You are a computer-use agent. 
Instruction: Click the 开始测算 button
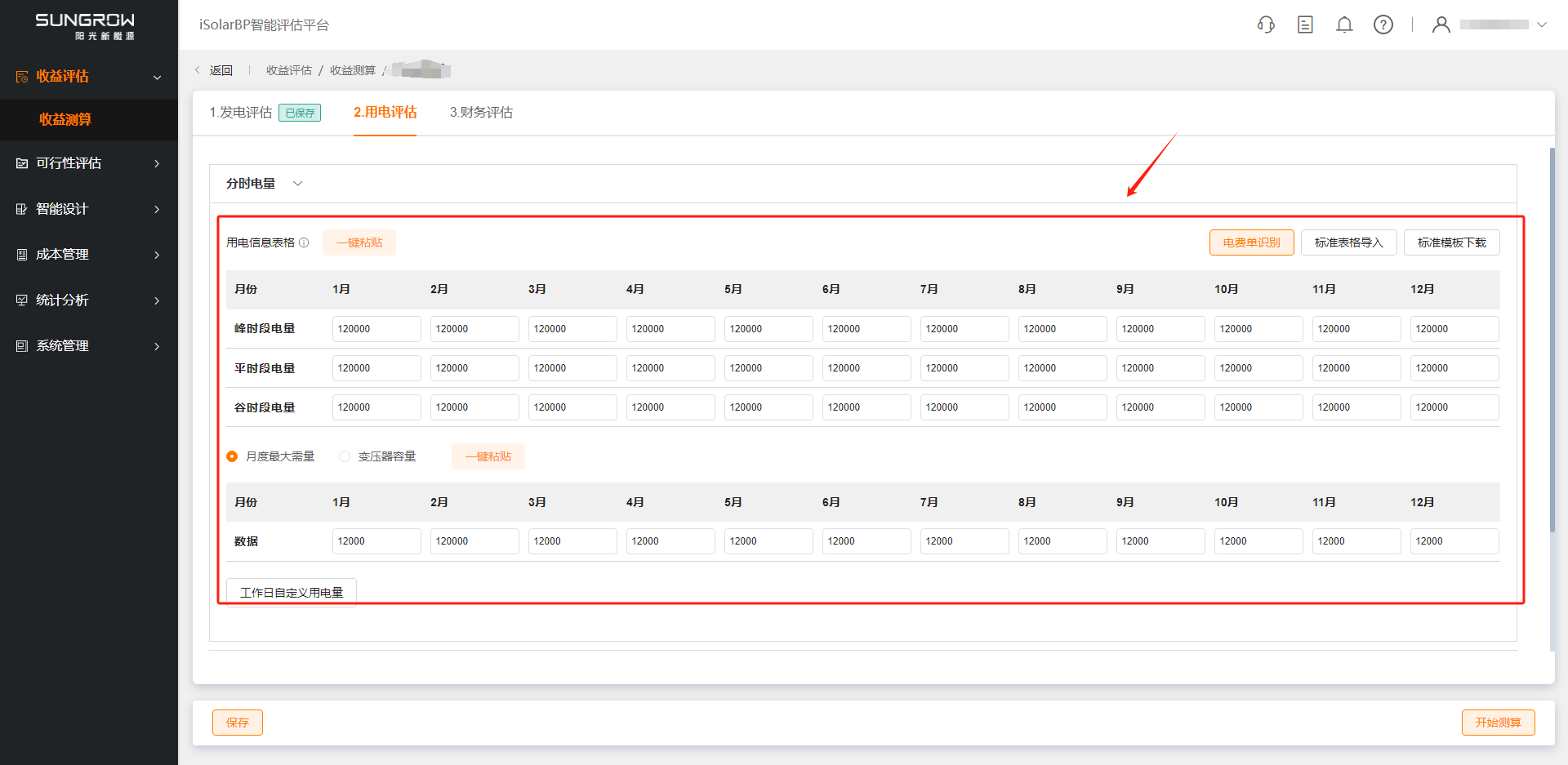(1498, 723)
